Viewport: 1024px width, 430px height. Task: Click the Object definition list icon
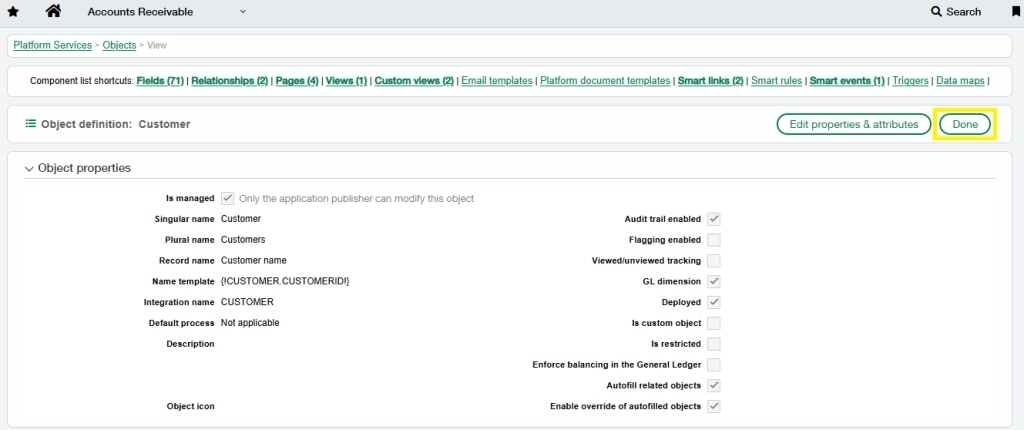pos(30,124)
